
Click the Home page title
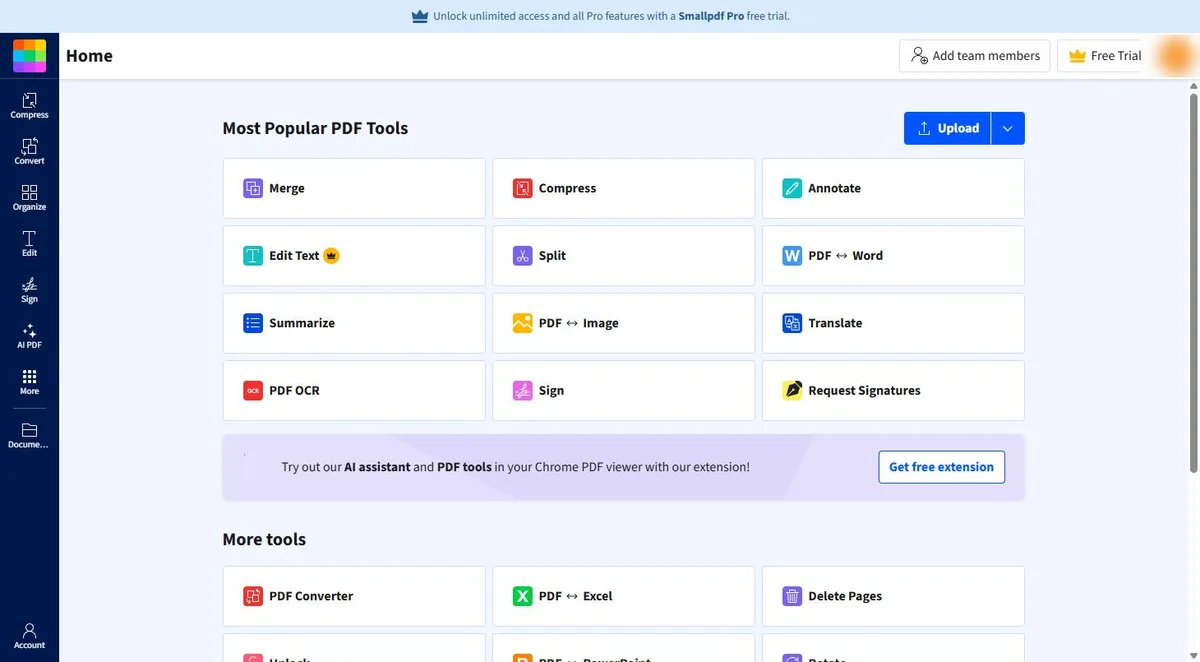pyautogui.click(x=89, y=56)
